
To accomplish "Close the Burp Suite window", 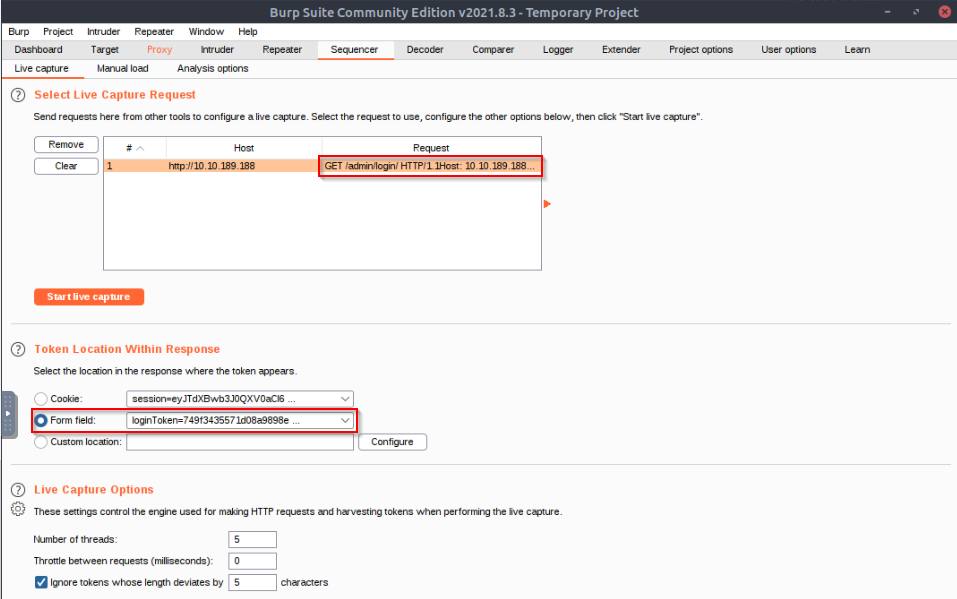I will (944, 12).
